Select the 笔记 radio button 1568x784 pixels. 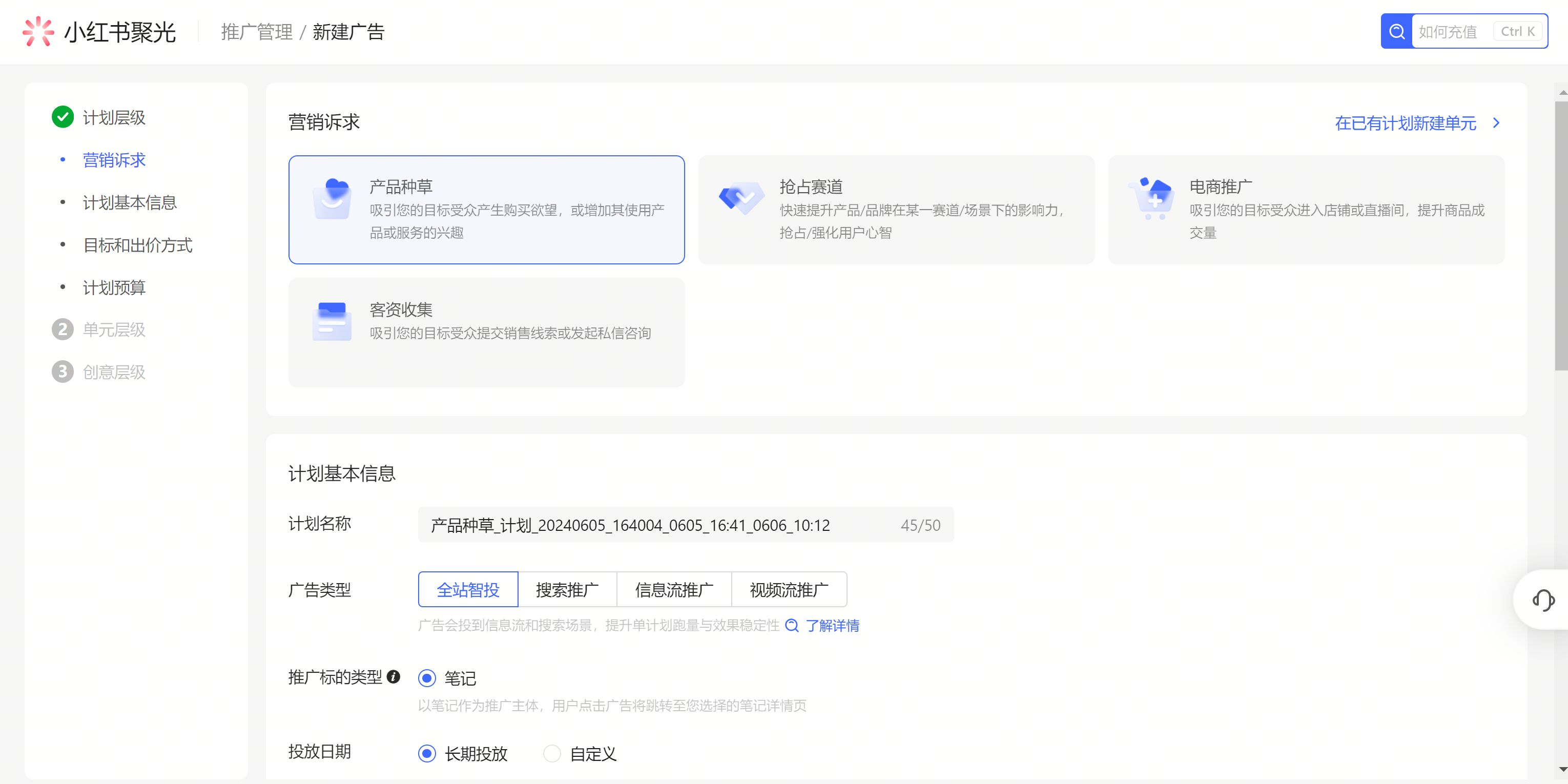pos(427,677)
